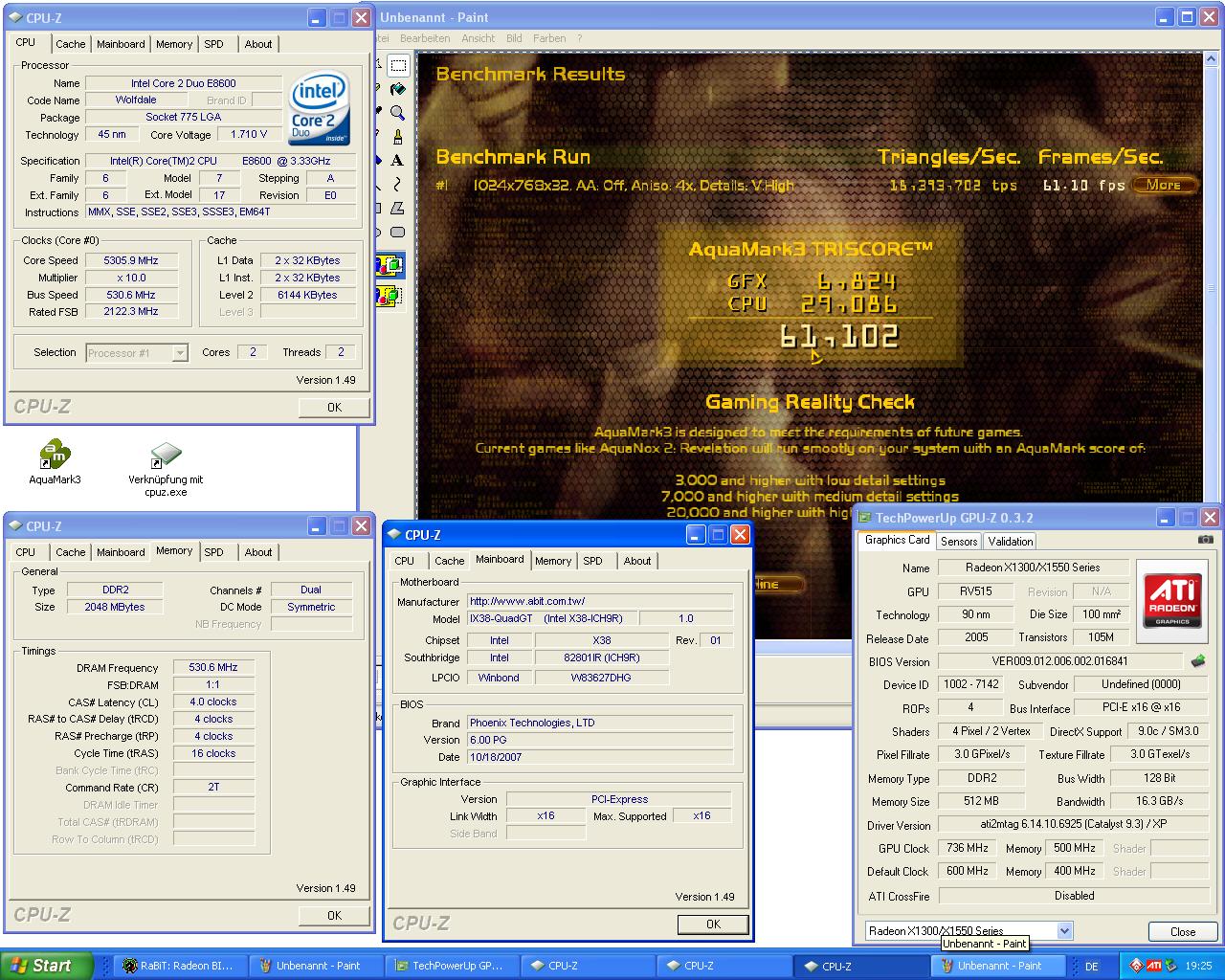Click the GPU-Z BIOS save chip icon

(1197, 661)
